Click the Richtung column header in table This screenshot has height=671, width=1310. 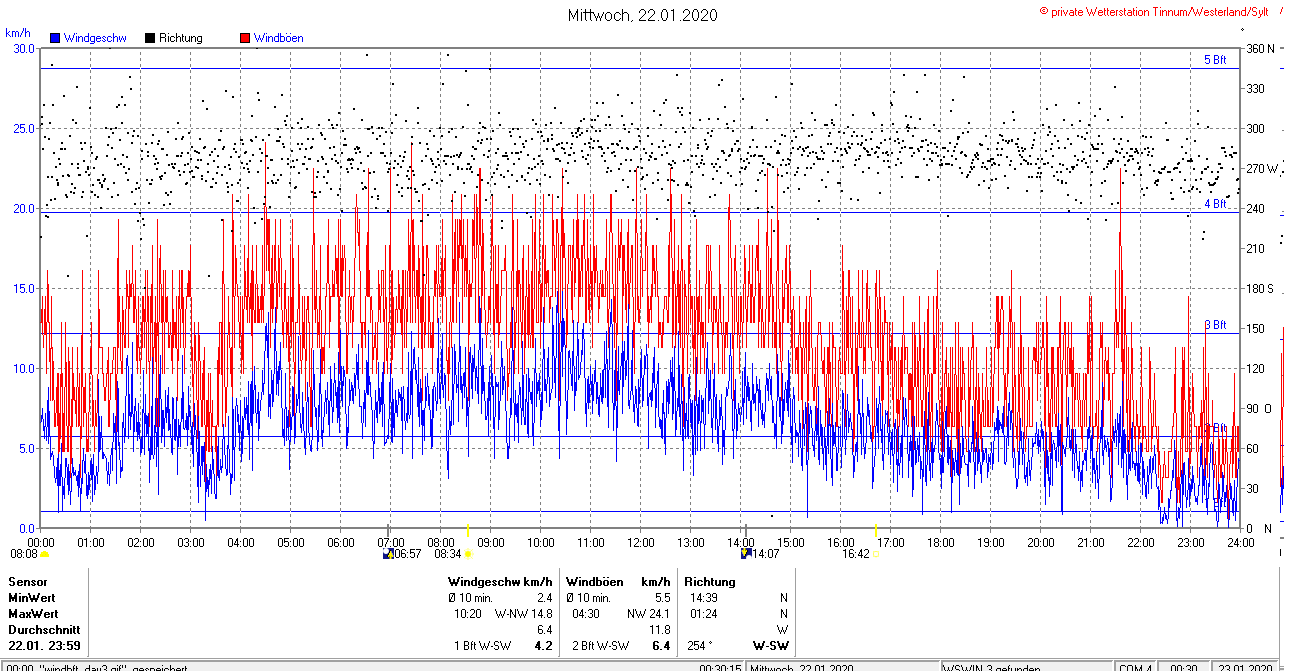(710, 581)
